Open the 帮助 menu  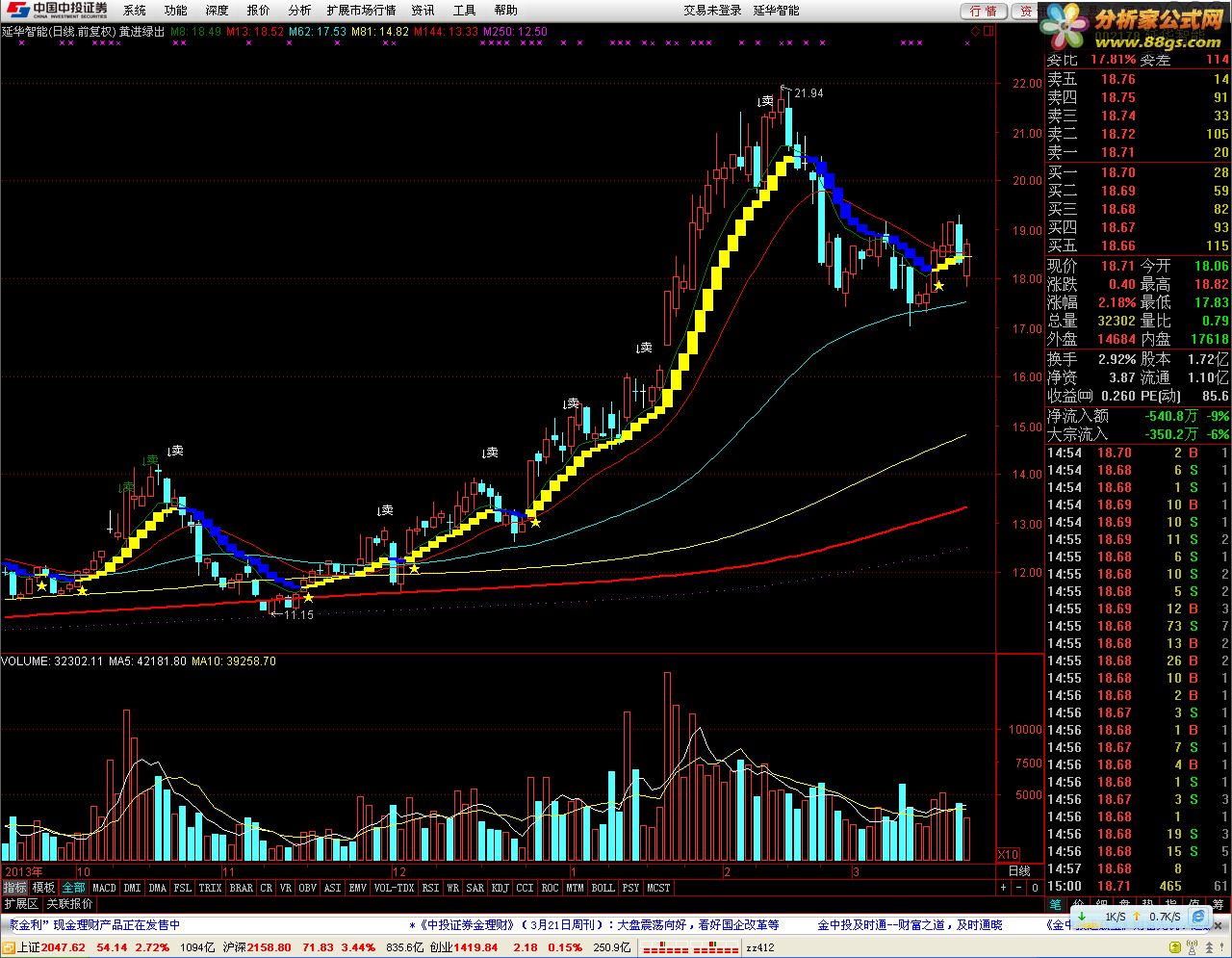pyautogui.click(x=505, y=10)
